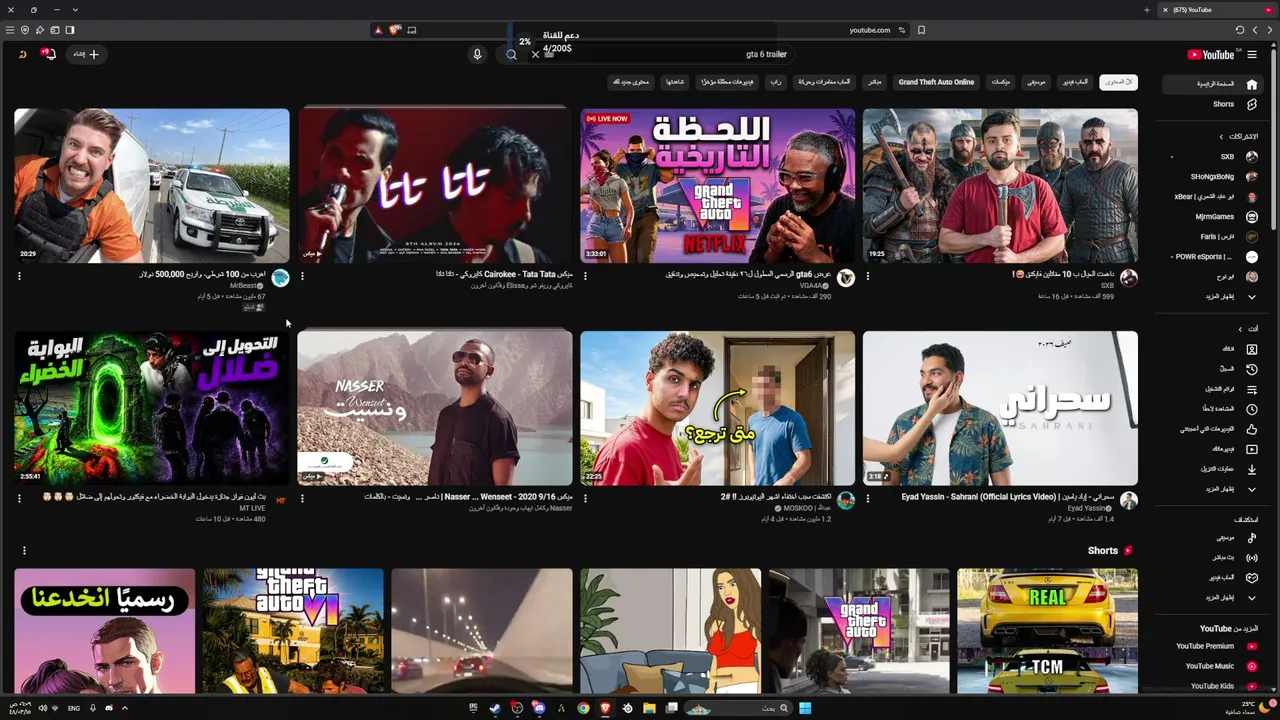Open the account avatar menu

[x=22, y=54]
